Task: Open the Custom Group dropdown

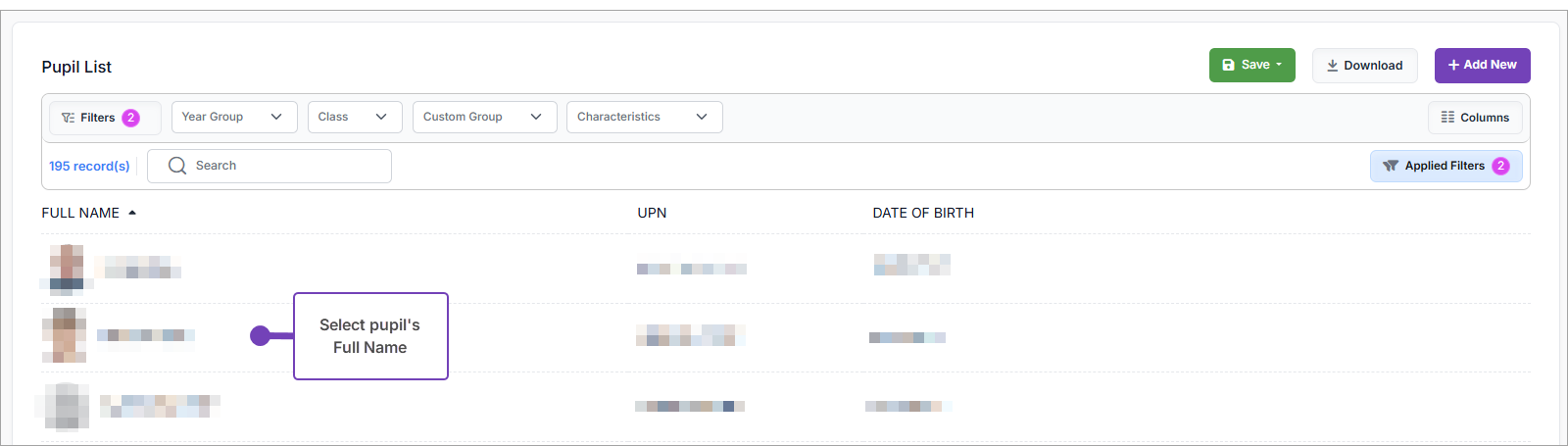Action: pos(484,117)
